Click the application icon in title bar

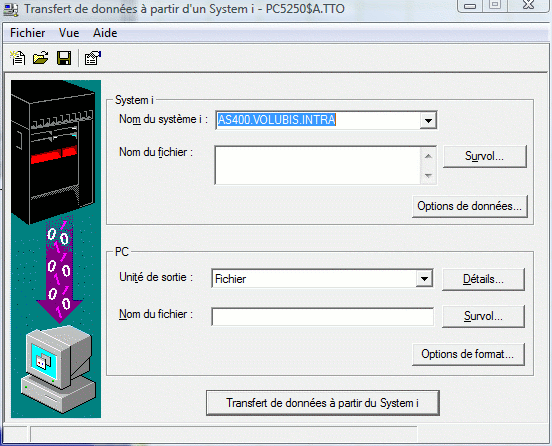pos(11,9)
